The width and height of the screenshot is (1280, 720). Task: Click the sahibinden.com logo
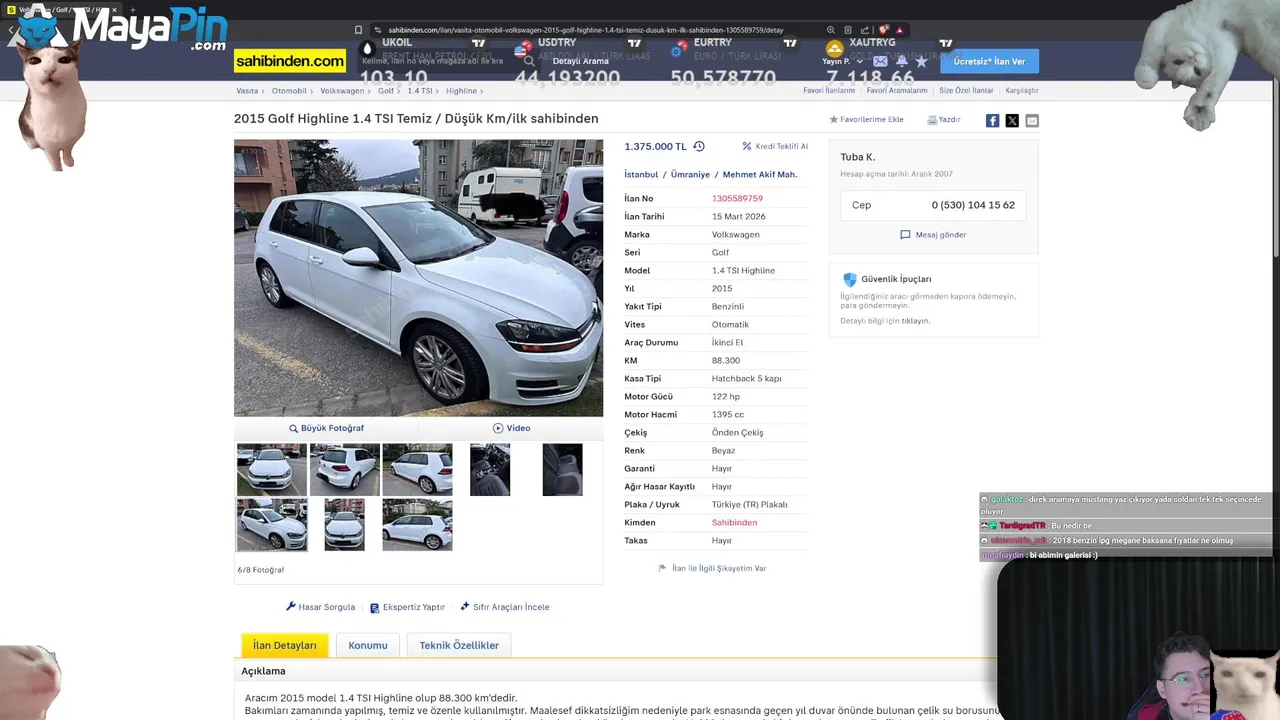pyautogui.click(x=290, y=61)
